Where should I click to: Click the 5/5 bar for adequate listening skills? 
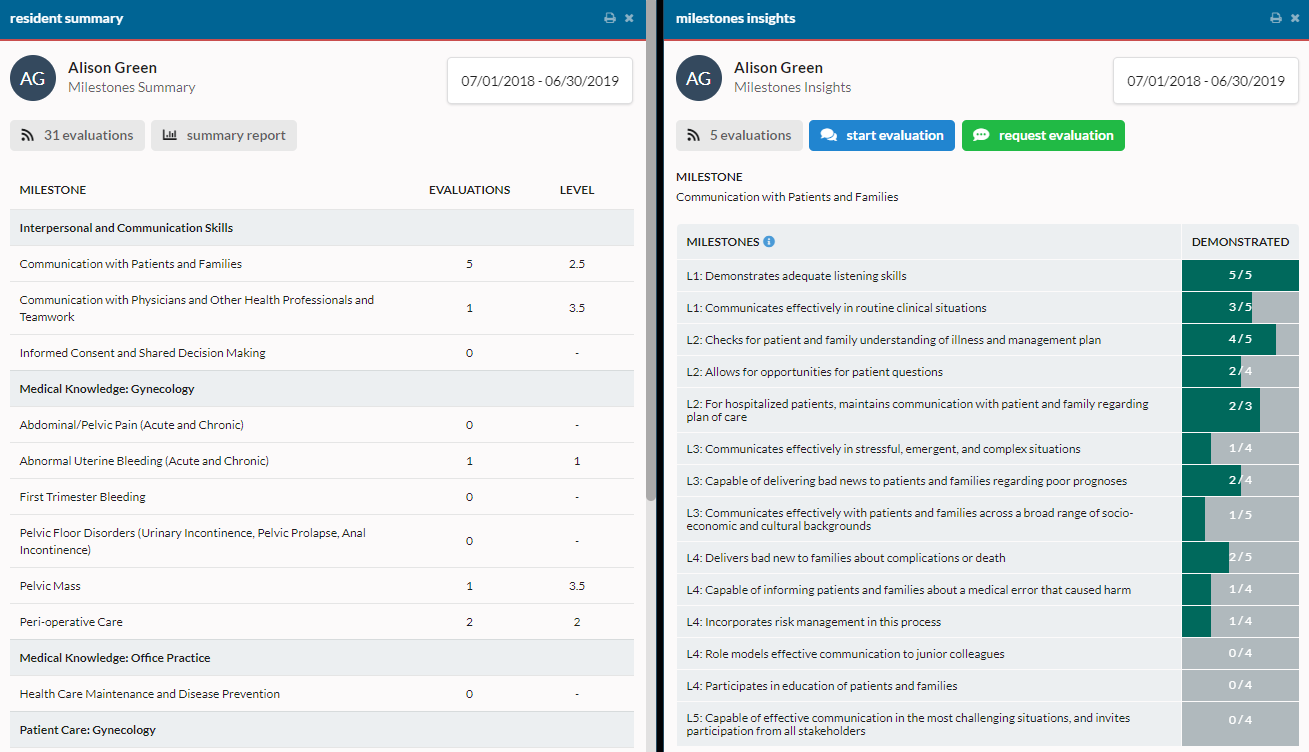(1240, 275)
